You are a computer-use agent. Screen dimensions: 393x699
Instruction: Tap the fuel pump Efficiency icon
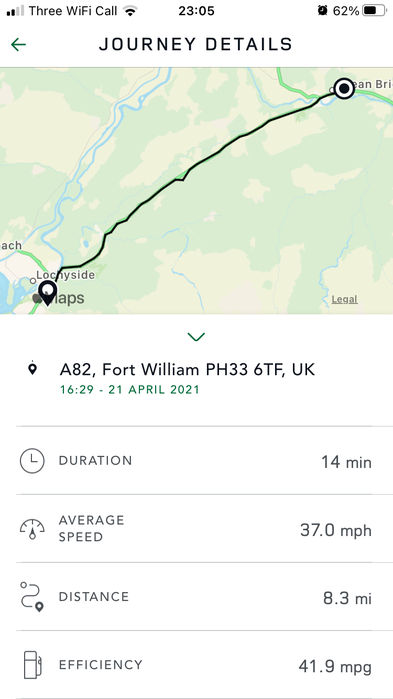33,665
